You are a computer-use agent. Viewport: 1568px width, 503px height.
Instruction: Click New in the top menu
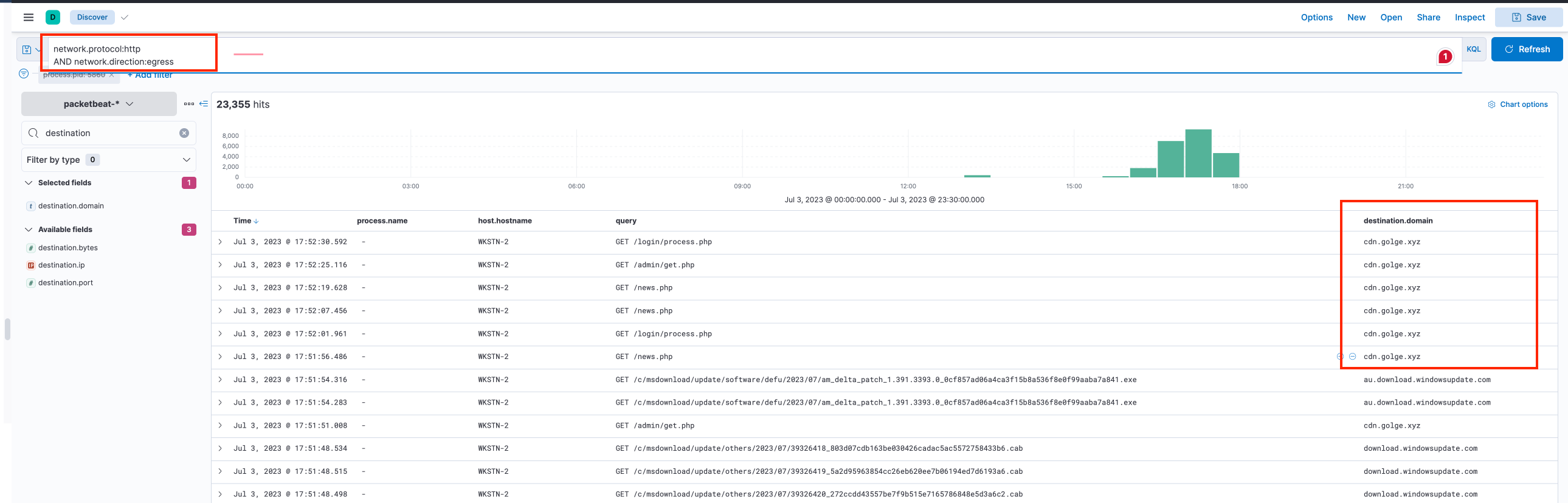(1356, 17)
